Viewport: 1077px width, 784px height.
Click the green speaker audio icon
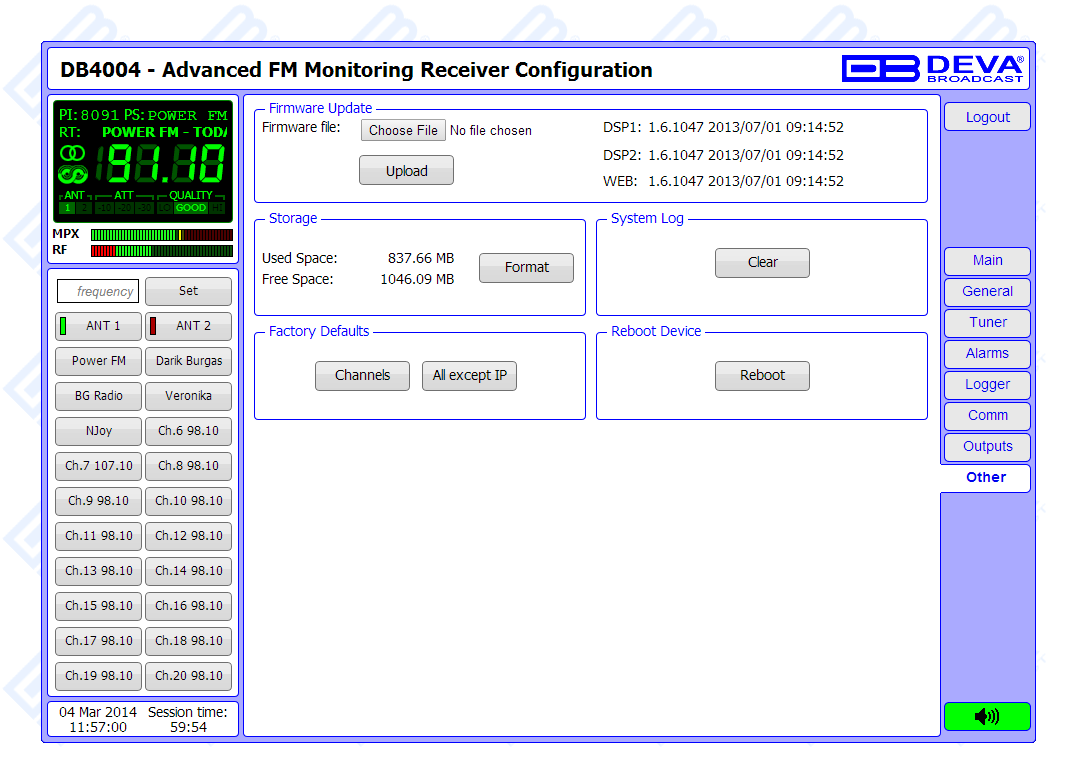point(986,716)
